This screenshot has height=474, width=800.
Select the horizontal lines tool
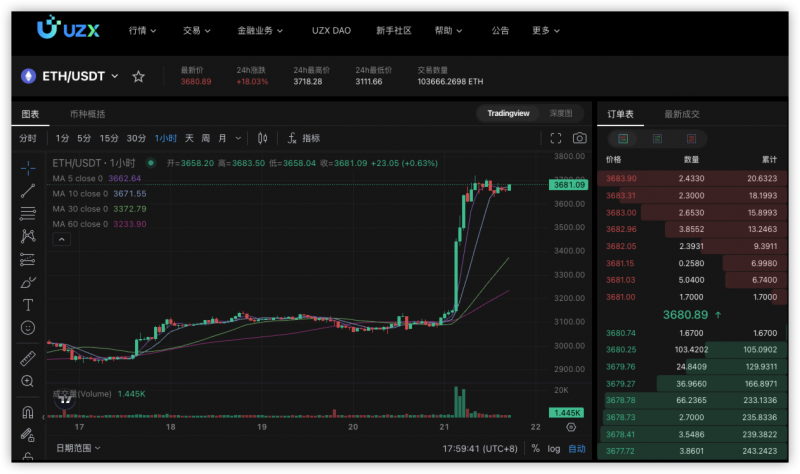coord(28,213)
